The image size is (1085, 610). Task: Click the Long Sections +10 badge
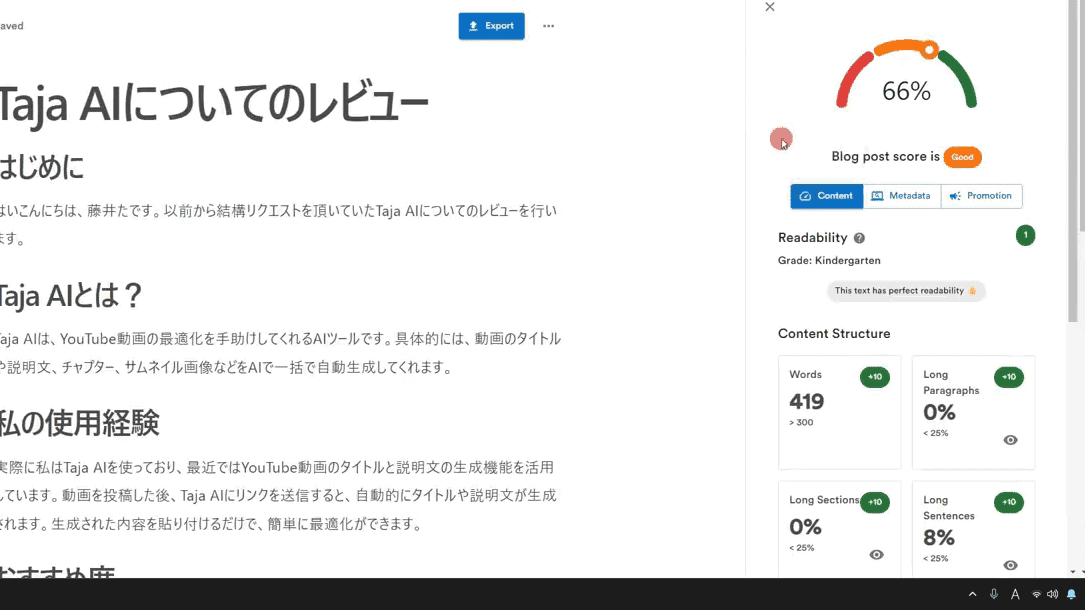click(875, 502)
